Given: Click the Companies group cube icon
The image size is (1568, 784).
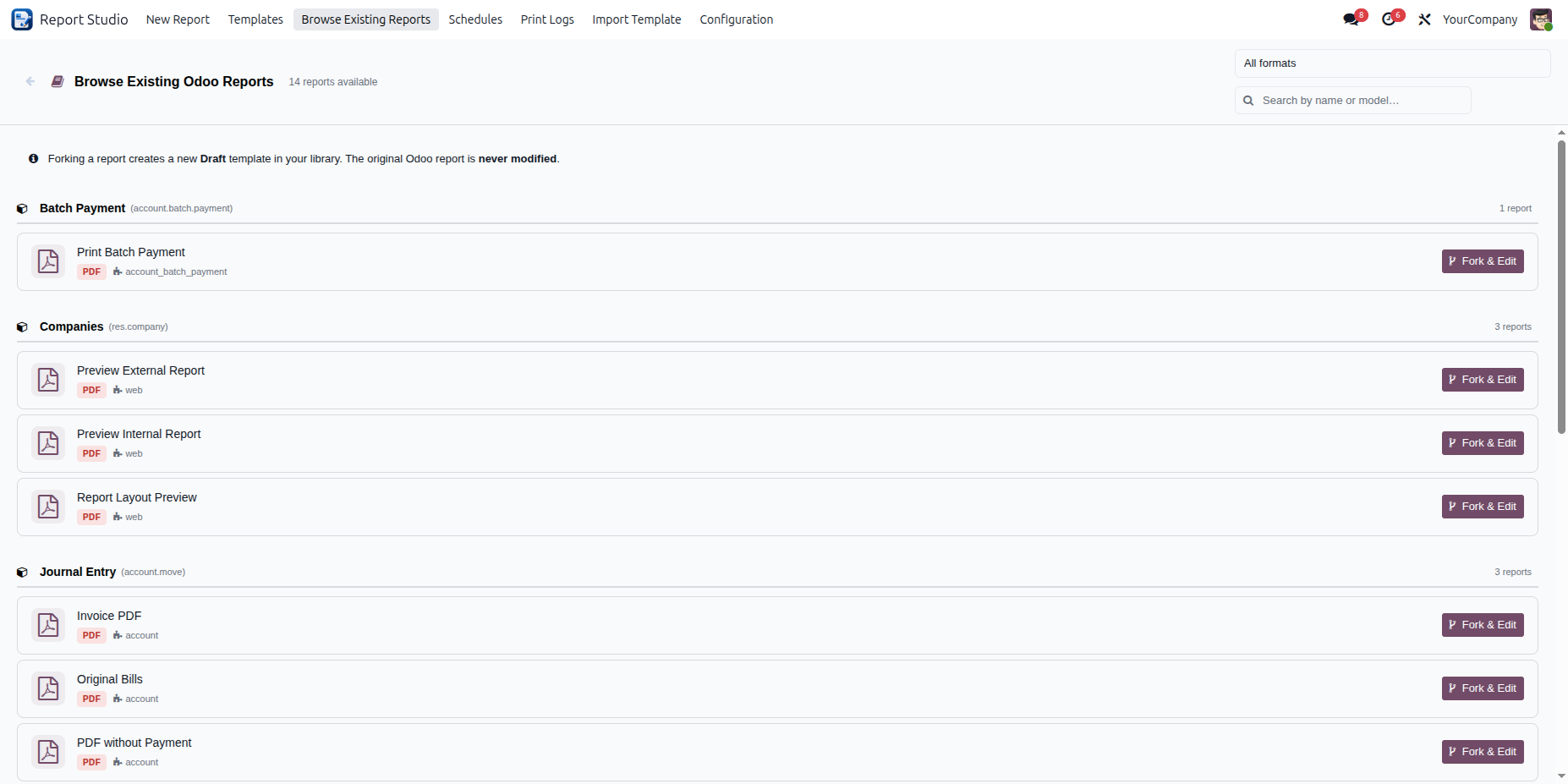Looking at the screenshot, I should 23,327.
